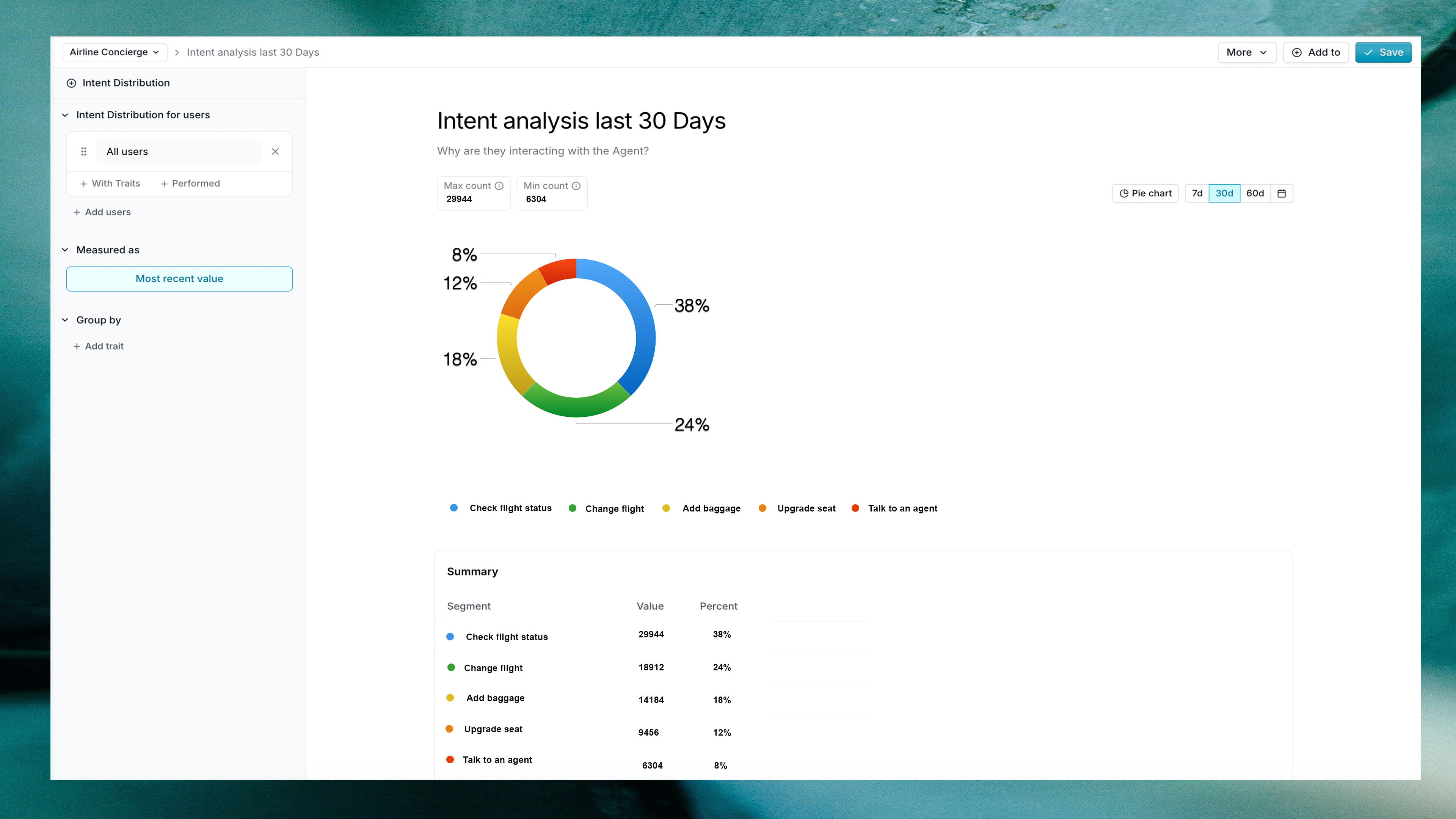Click the calendar date range icon
This screenshot has width=1456, height=819.
click(1281, 193)
